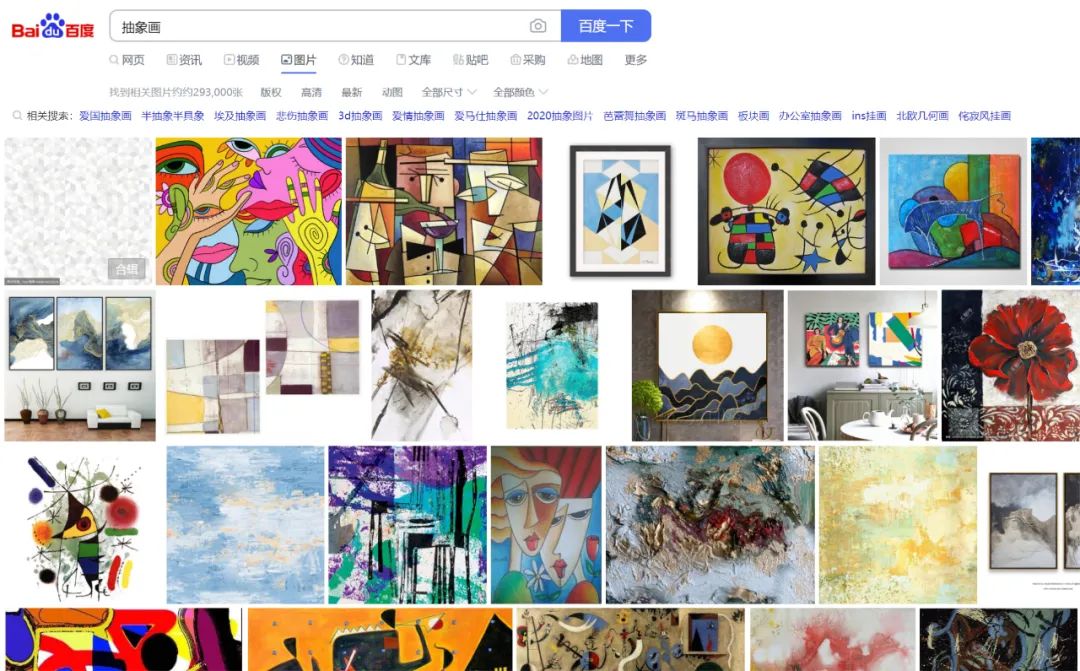Open the 地图 map tab
This screenshot has height=671, width=1080.
[585, 60]
